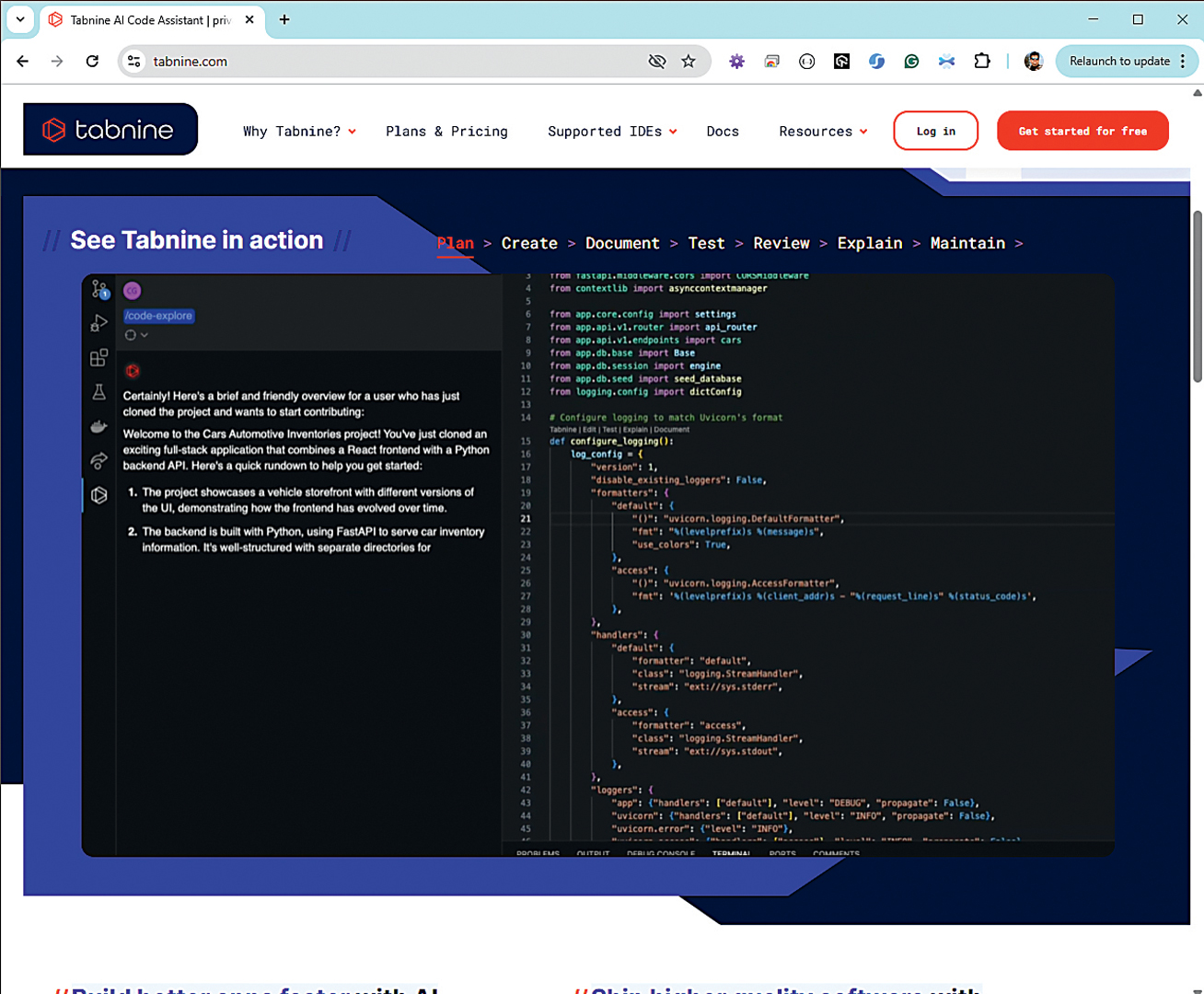The width and height of the screenshot is (1204, 994).
Task: Click the tabnine.com address bar
Action: tap(387, 62)
